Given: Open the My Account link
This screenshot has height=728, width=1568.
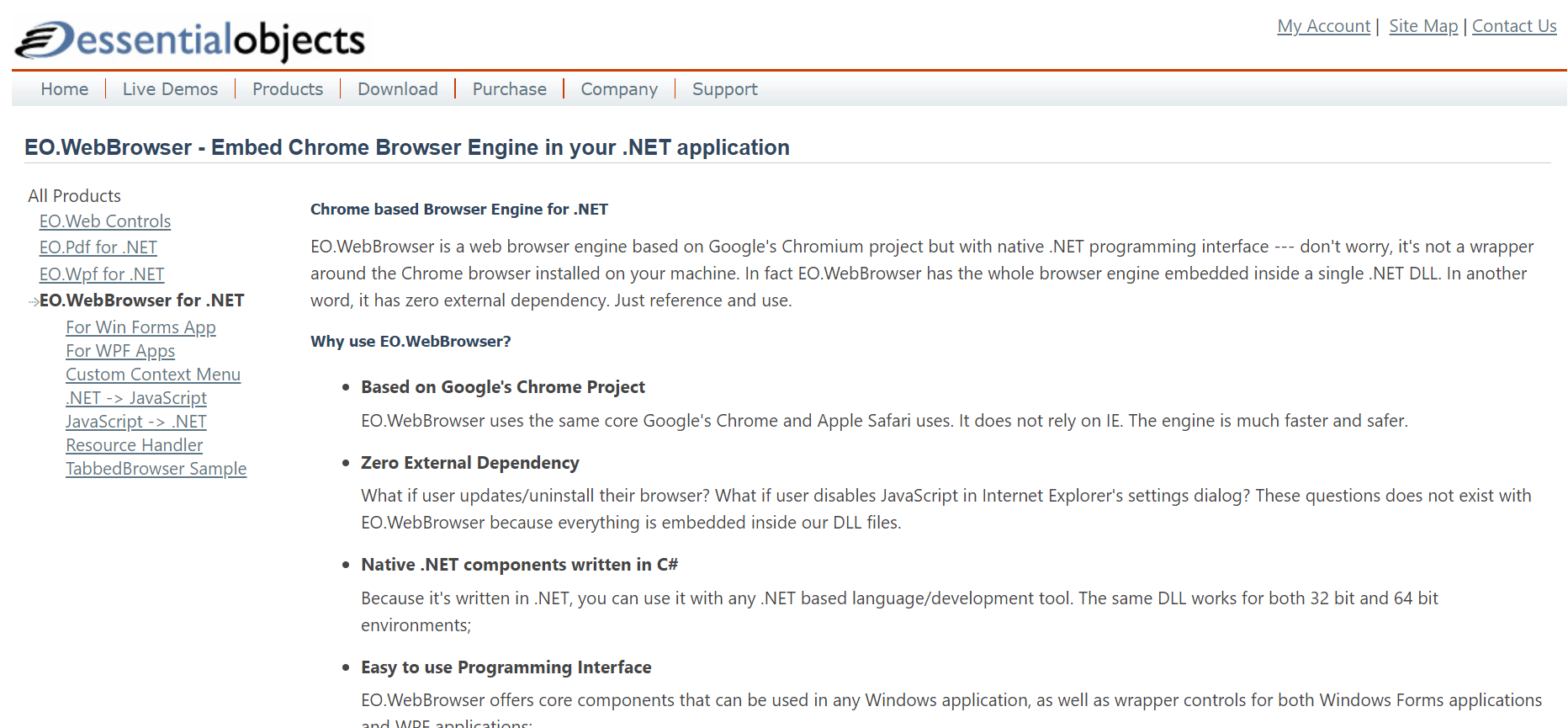Looking at the screenshot, I should click(x=1323, y=26).
